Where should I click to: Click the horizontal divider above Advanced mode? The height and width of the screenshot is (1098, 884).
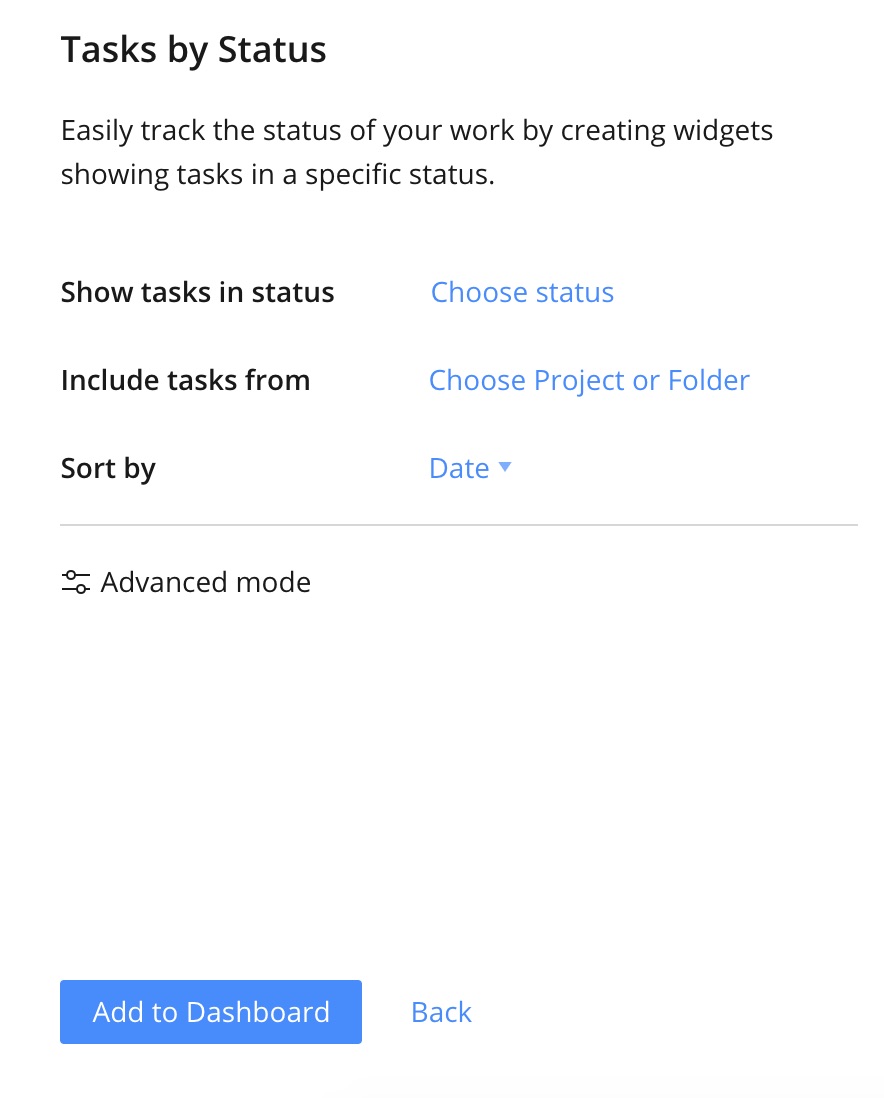click(x=459, y=524)
